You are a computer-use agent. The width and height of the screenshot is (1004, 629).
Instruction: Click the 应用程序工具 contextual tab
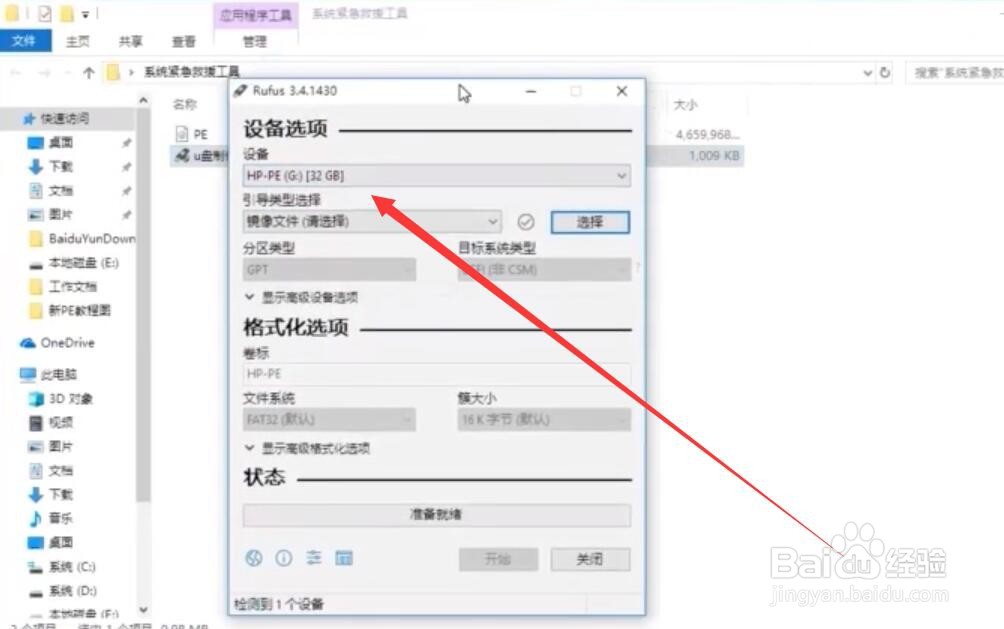point(255,15)
